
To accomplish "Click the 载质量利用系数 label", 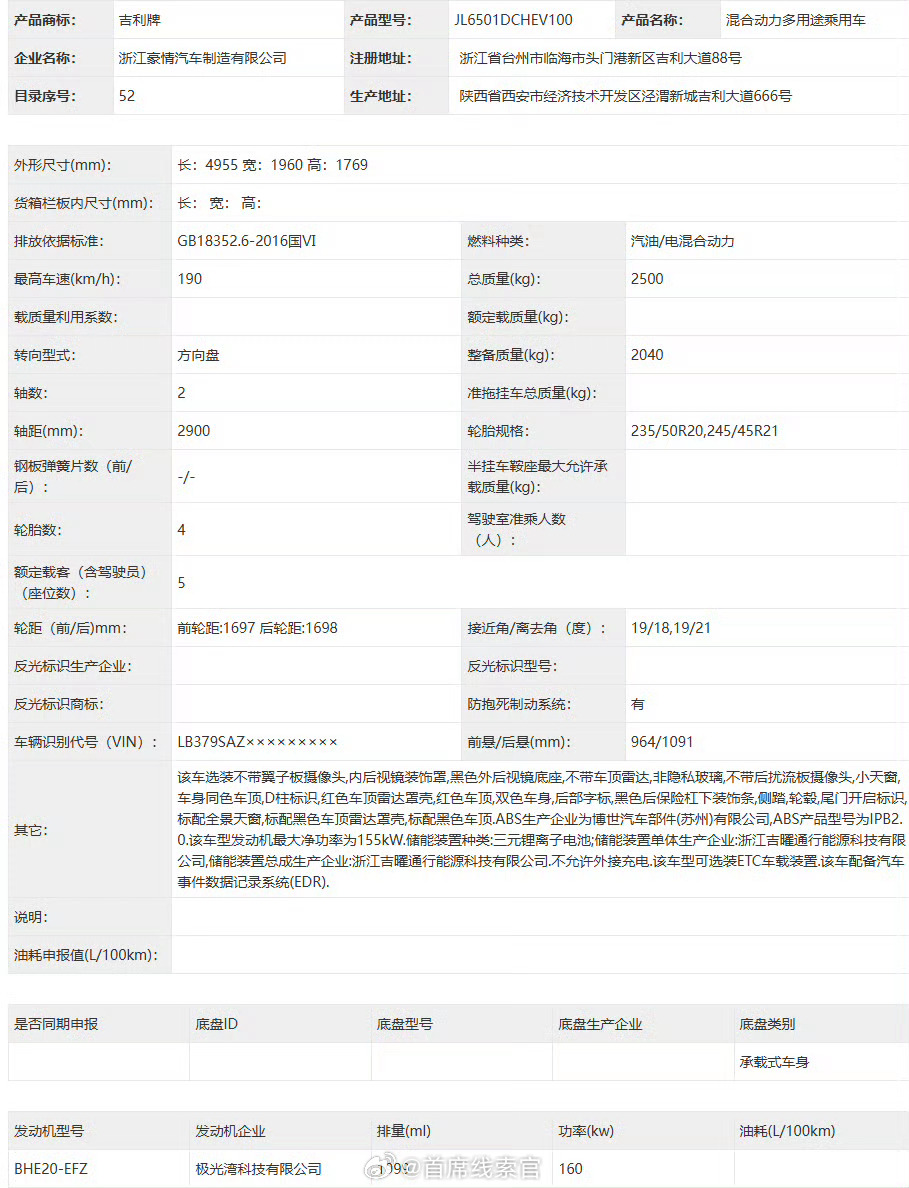I will [x=65, y=317].
